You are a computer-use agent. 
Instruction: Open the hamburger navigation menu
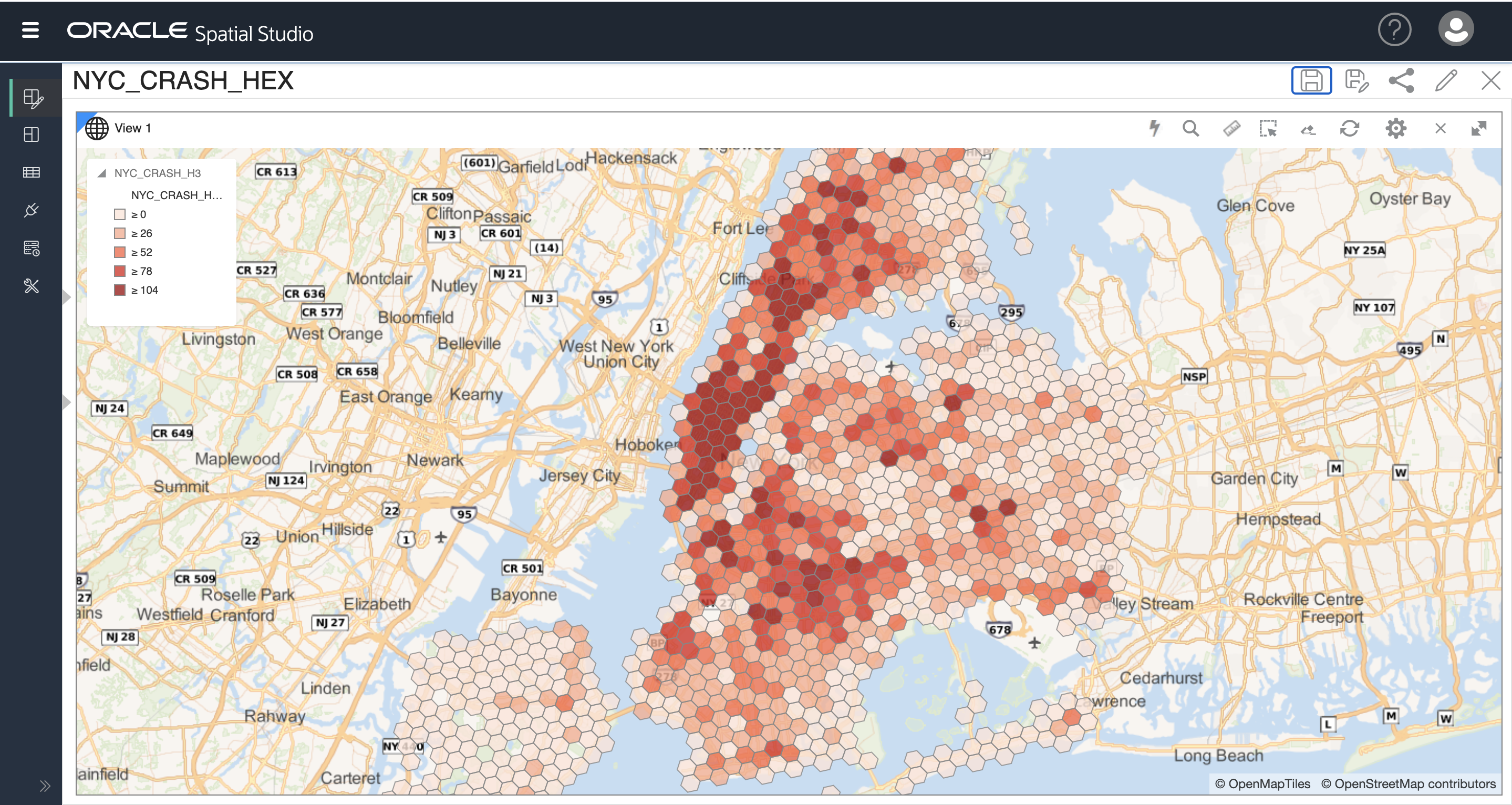click(30, 30)
